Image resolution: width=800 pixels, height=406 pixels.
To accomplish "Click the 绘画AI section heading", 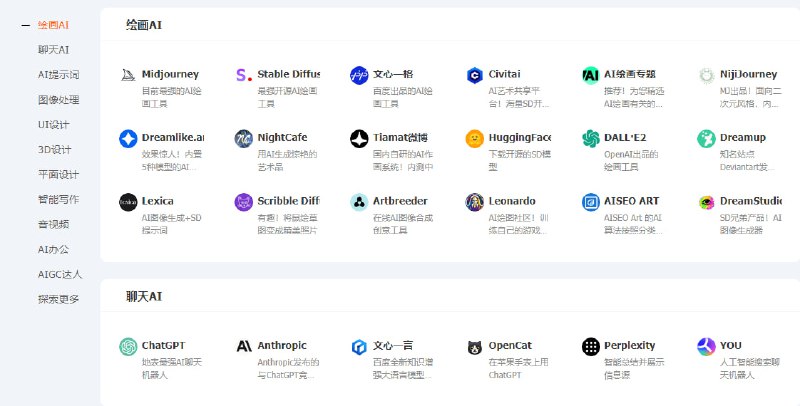I will tap(143, 25).
